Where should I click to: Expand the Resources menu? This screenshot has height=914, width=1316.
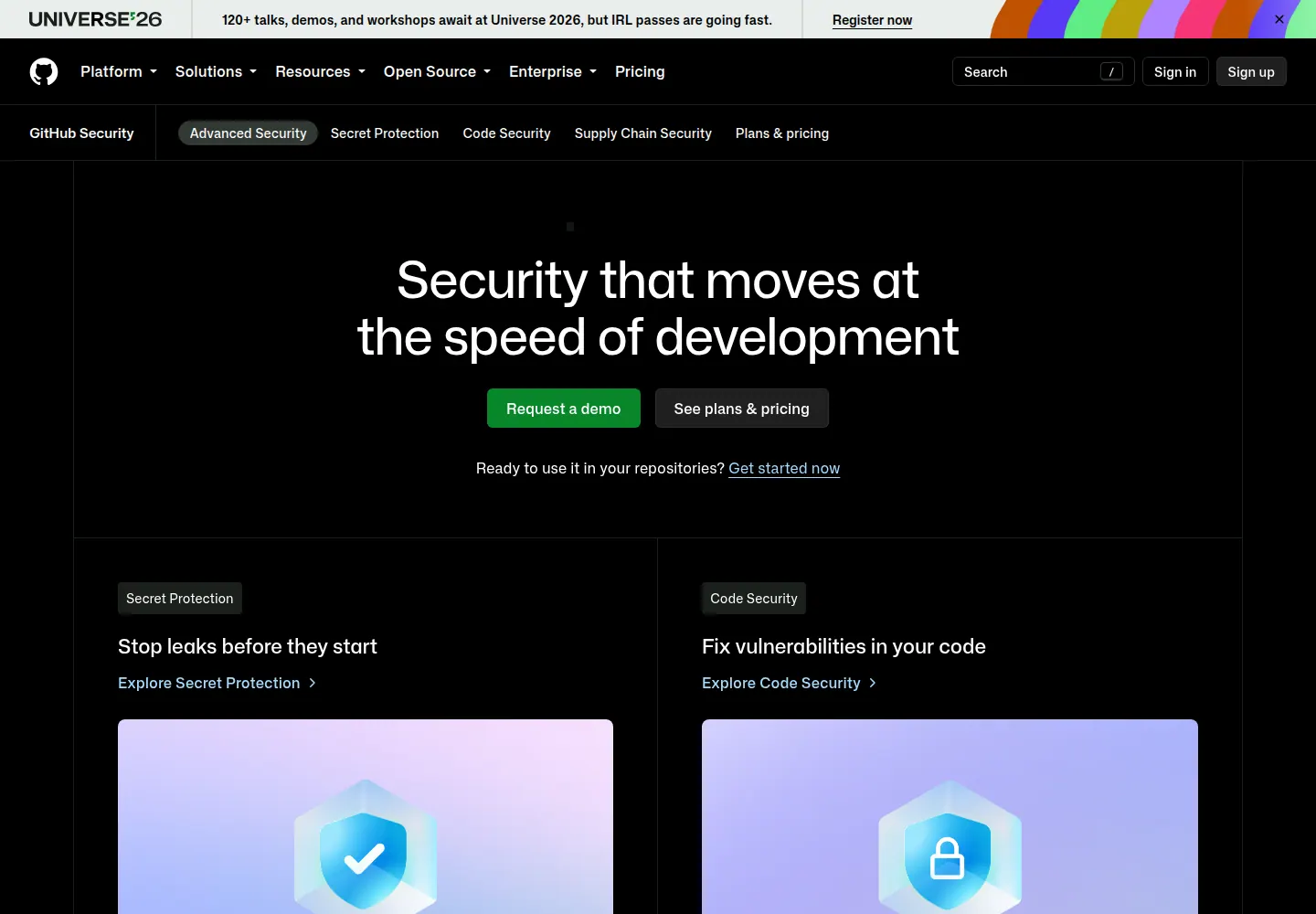[x=320, y=71]
